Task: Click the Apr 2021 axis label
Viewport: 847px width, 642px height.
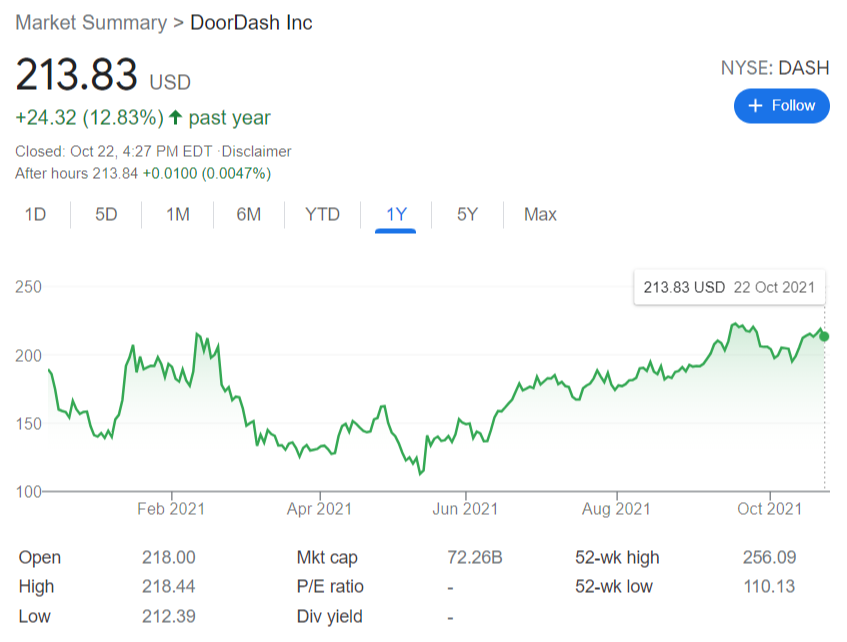Action: point(319,509)
